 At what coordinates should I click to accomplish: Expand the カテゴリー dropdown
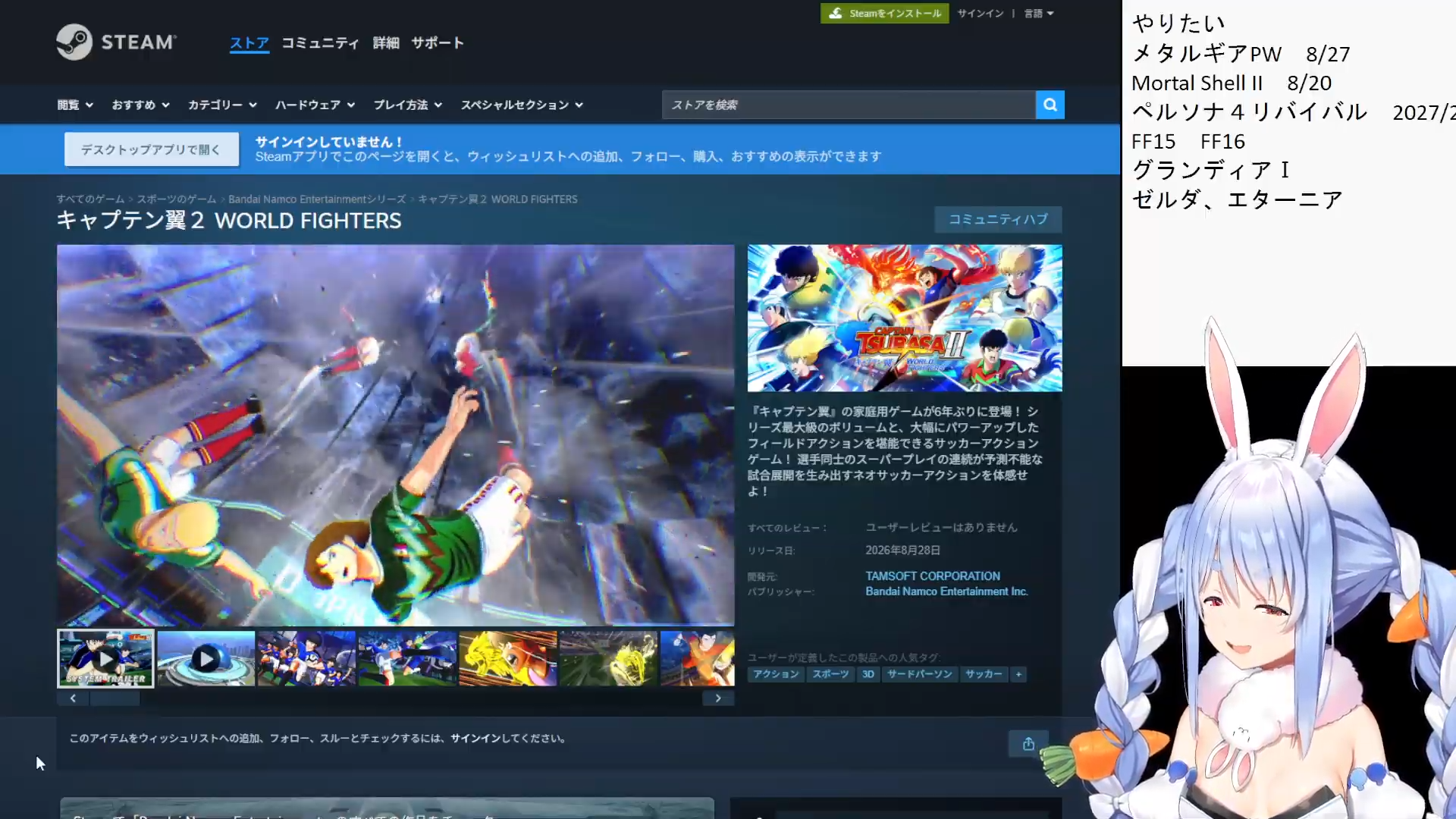coord(222,105)
